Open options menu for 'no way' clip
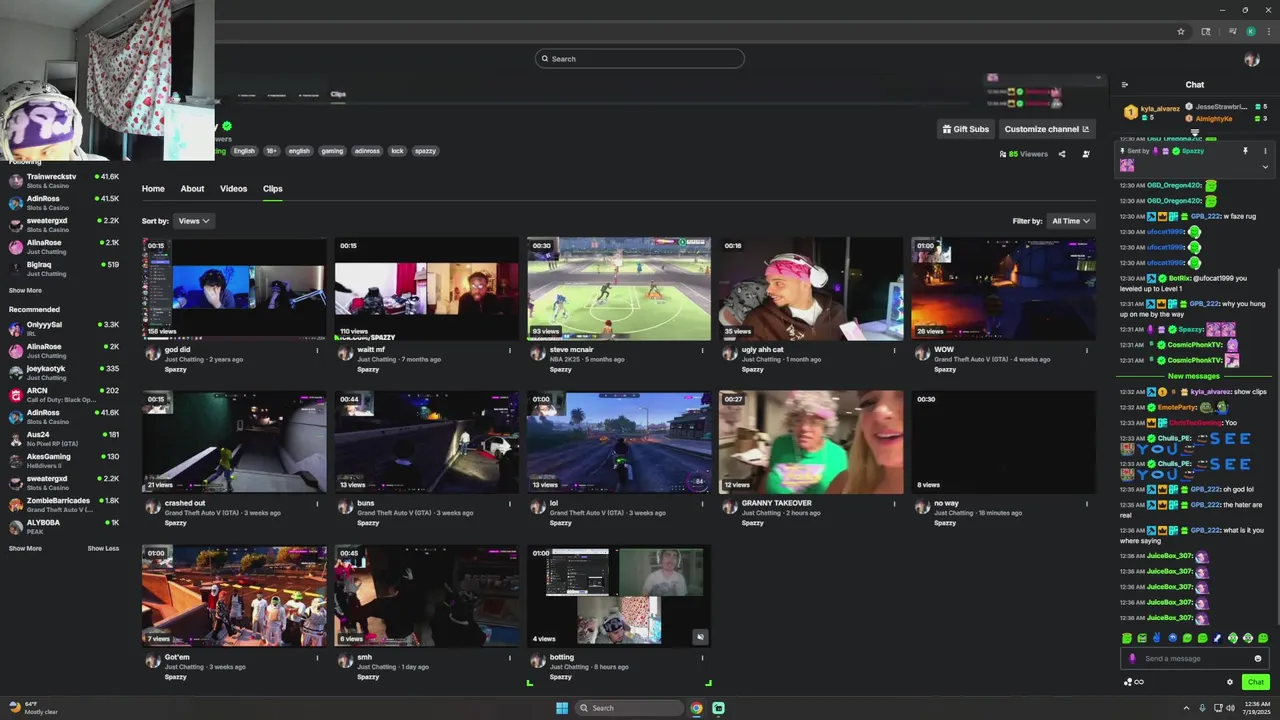The width and height of the screenshot is (1280, 720). 1087,504
